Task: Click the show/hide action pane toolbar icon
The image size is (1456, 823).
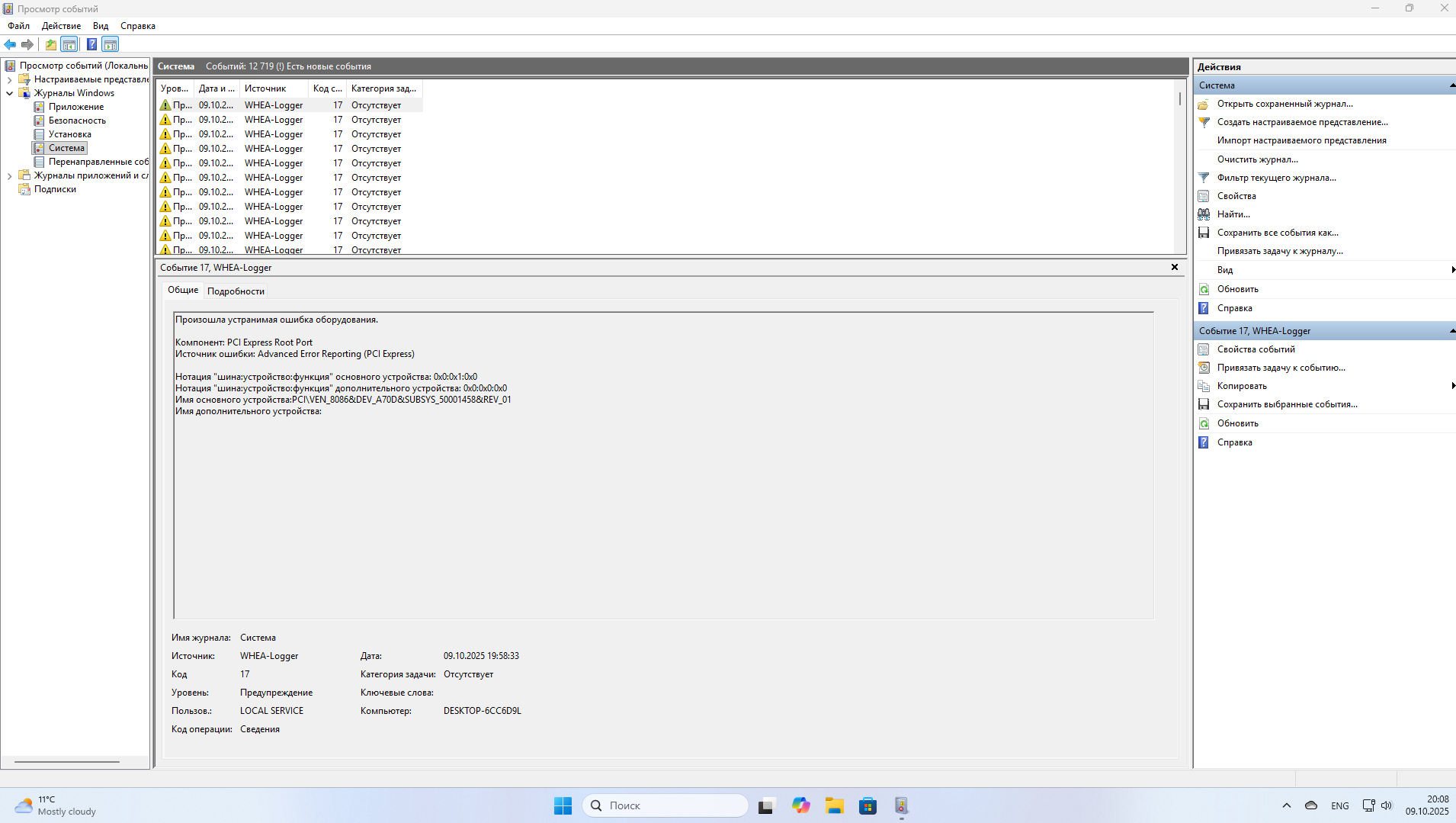Action: point(111,44)
